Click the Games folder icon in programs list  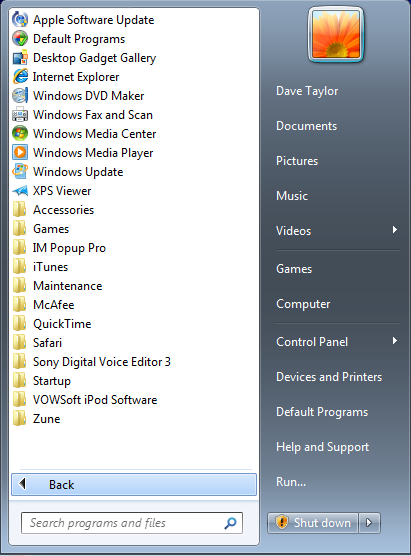20,228
